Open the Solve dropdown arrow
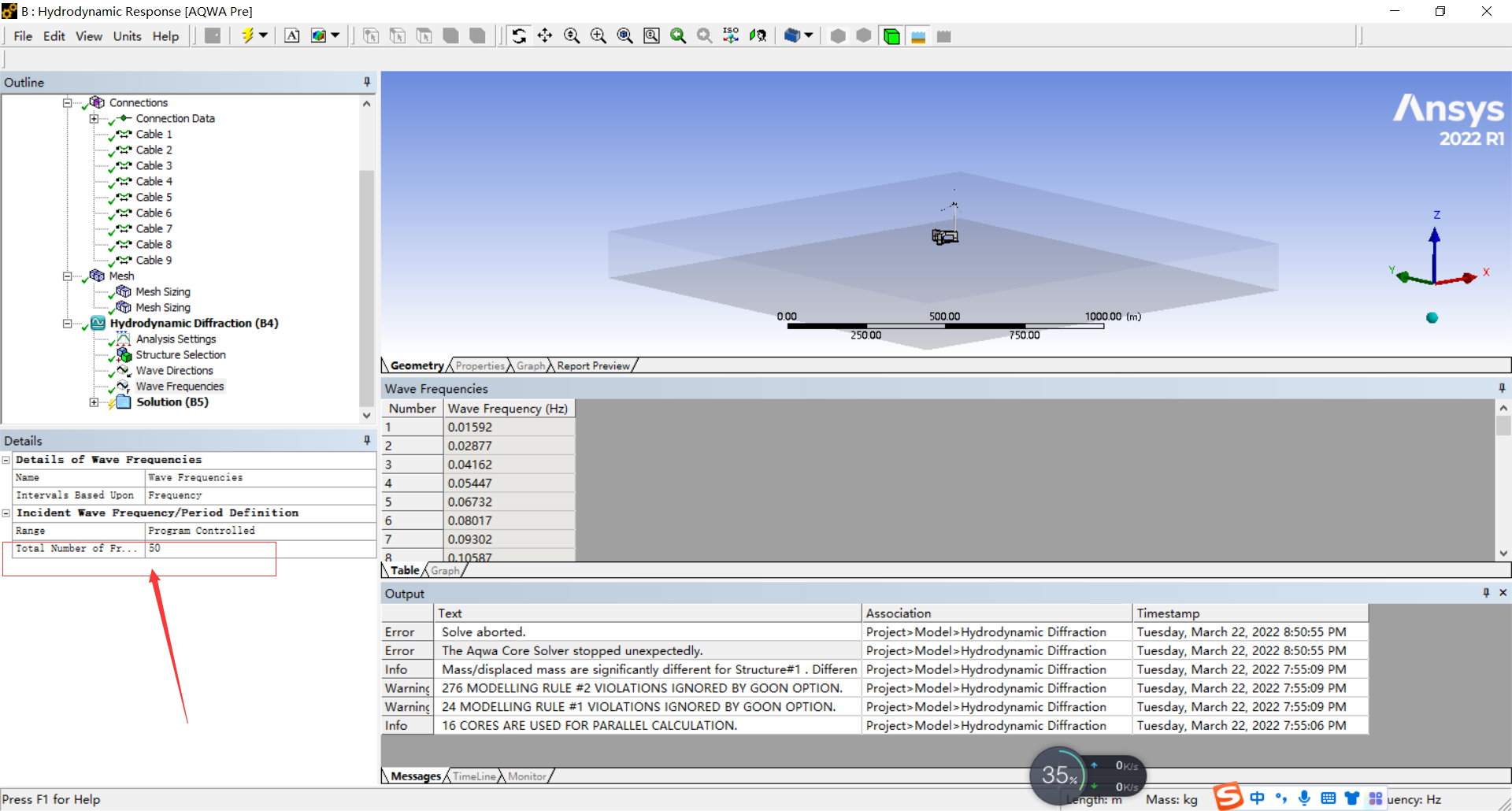The image size is (1512, 811). point(263,35)
